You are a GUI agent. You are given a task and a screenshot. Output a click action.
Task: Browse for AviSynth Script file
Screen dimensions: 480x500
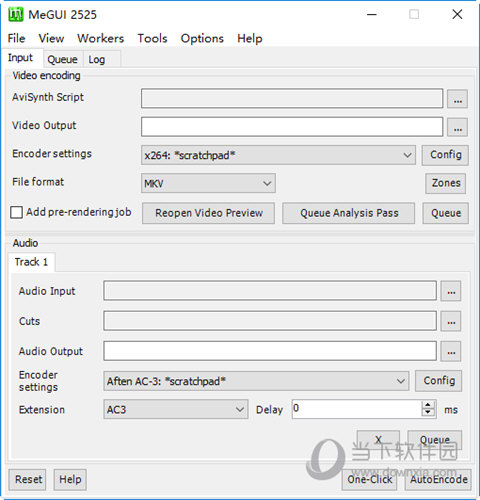point(457,99)
